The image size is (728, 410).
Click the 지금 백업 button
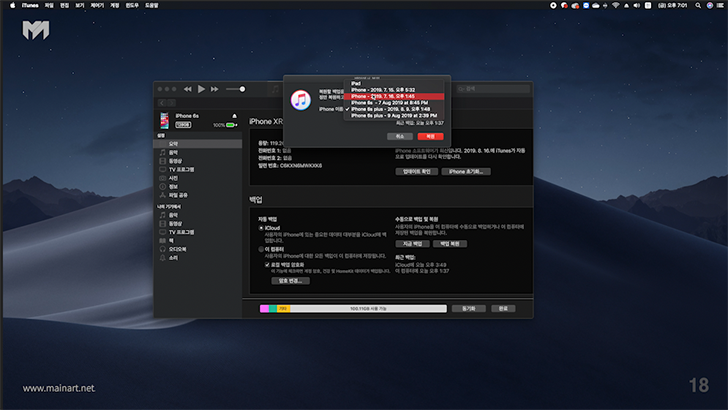412,244
